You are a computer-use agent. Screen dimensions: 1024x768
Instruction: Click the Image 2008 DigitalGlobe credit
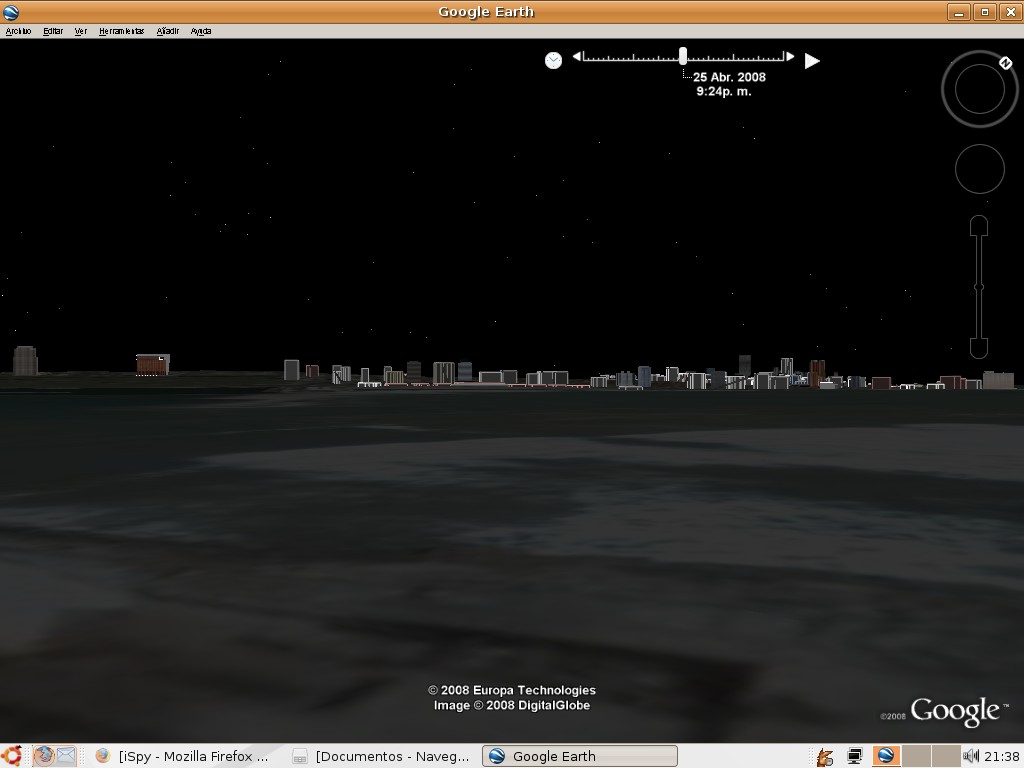coord(512,705)
